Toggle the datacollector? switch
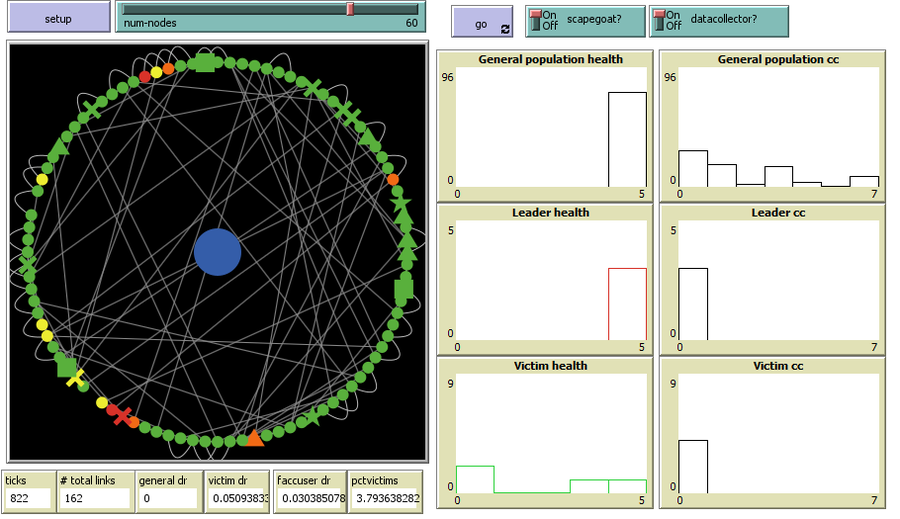900x519 pixels. (x=660, y=20)
